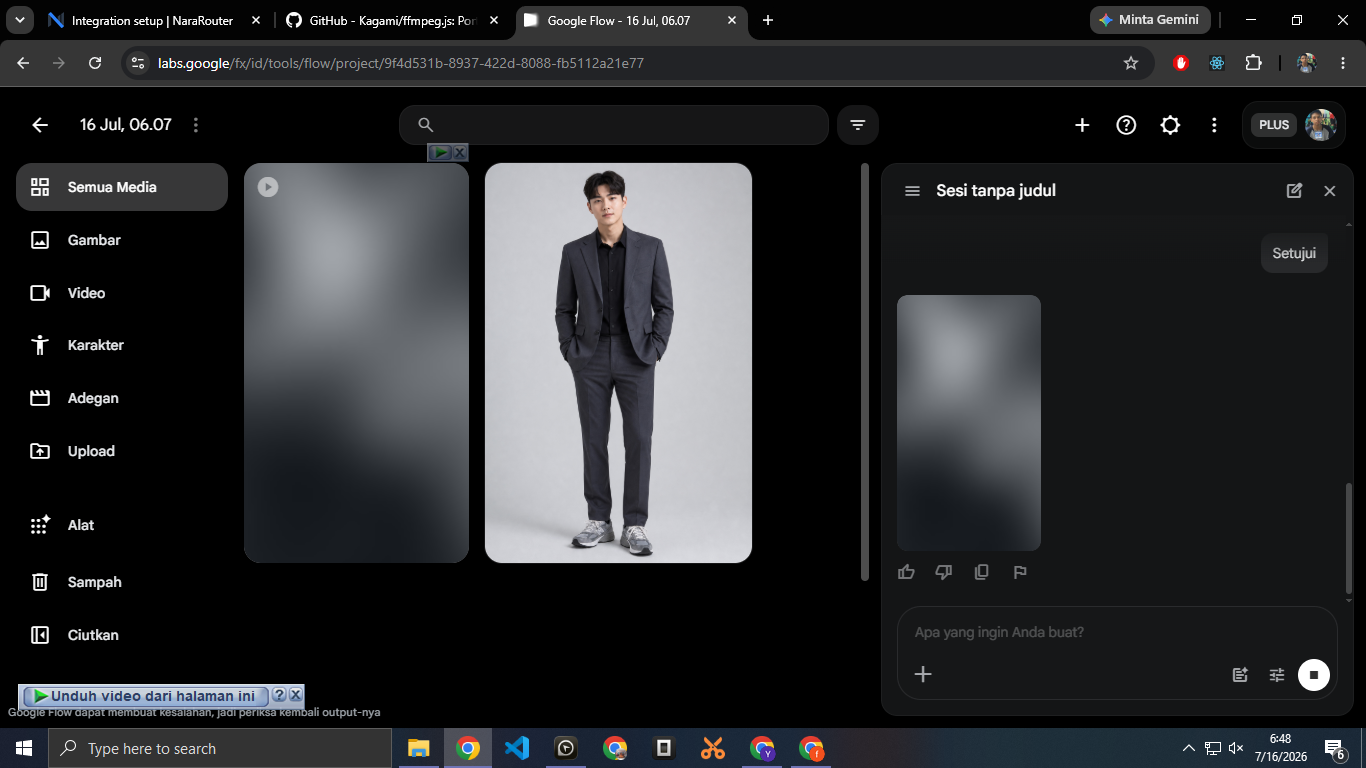
Task: Open File Explorer from taskbar
Action: click(x=418, y=748)
